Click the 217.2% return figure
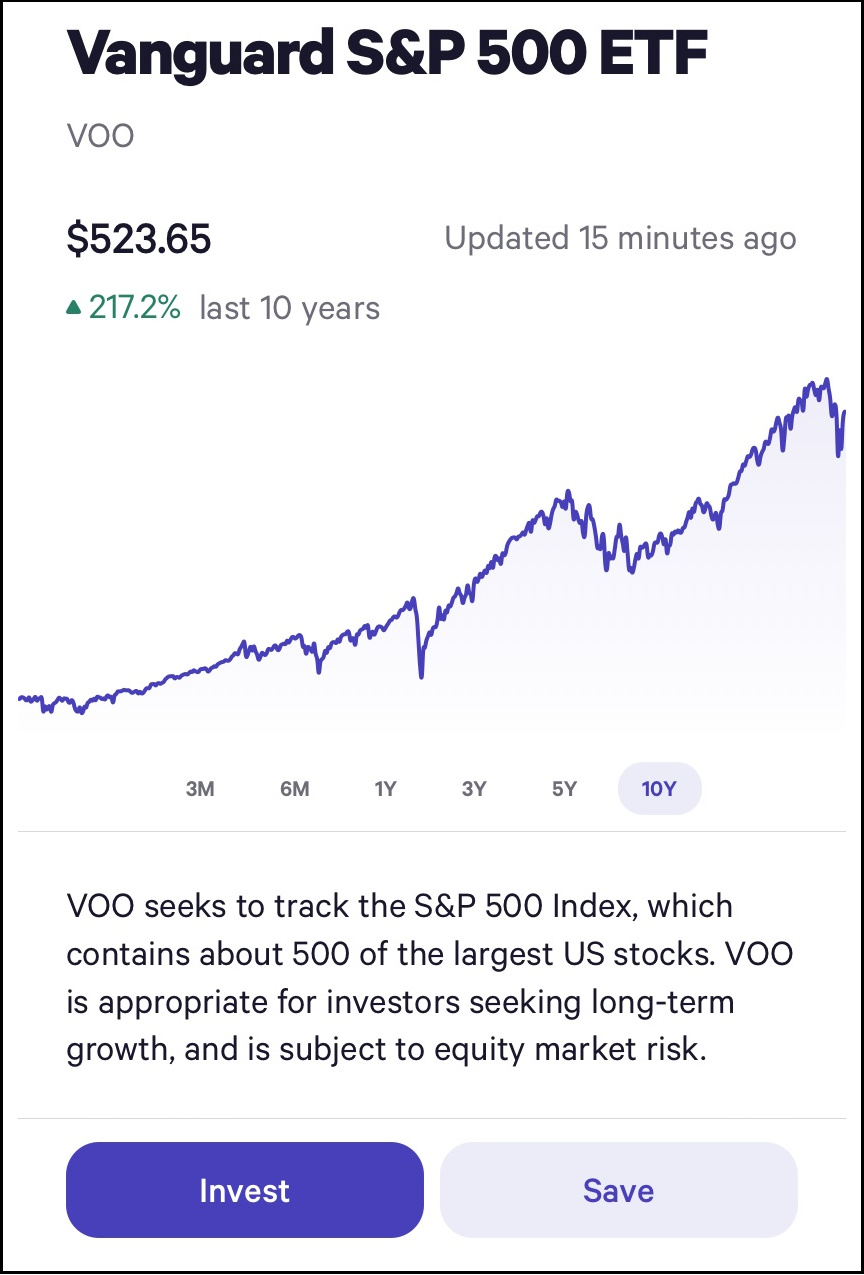The height and width of the screenshot is (1275, 864). tap(135, 308)
